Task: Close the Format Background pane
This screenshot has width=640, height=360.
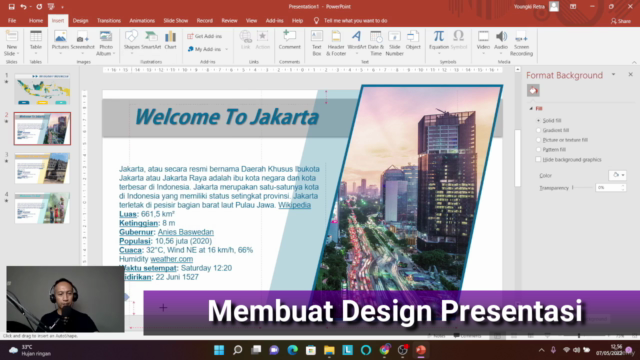Action: pyautogui.click(x=631, y=75)
